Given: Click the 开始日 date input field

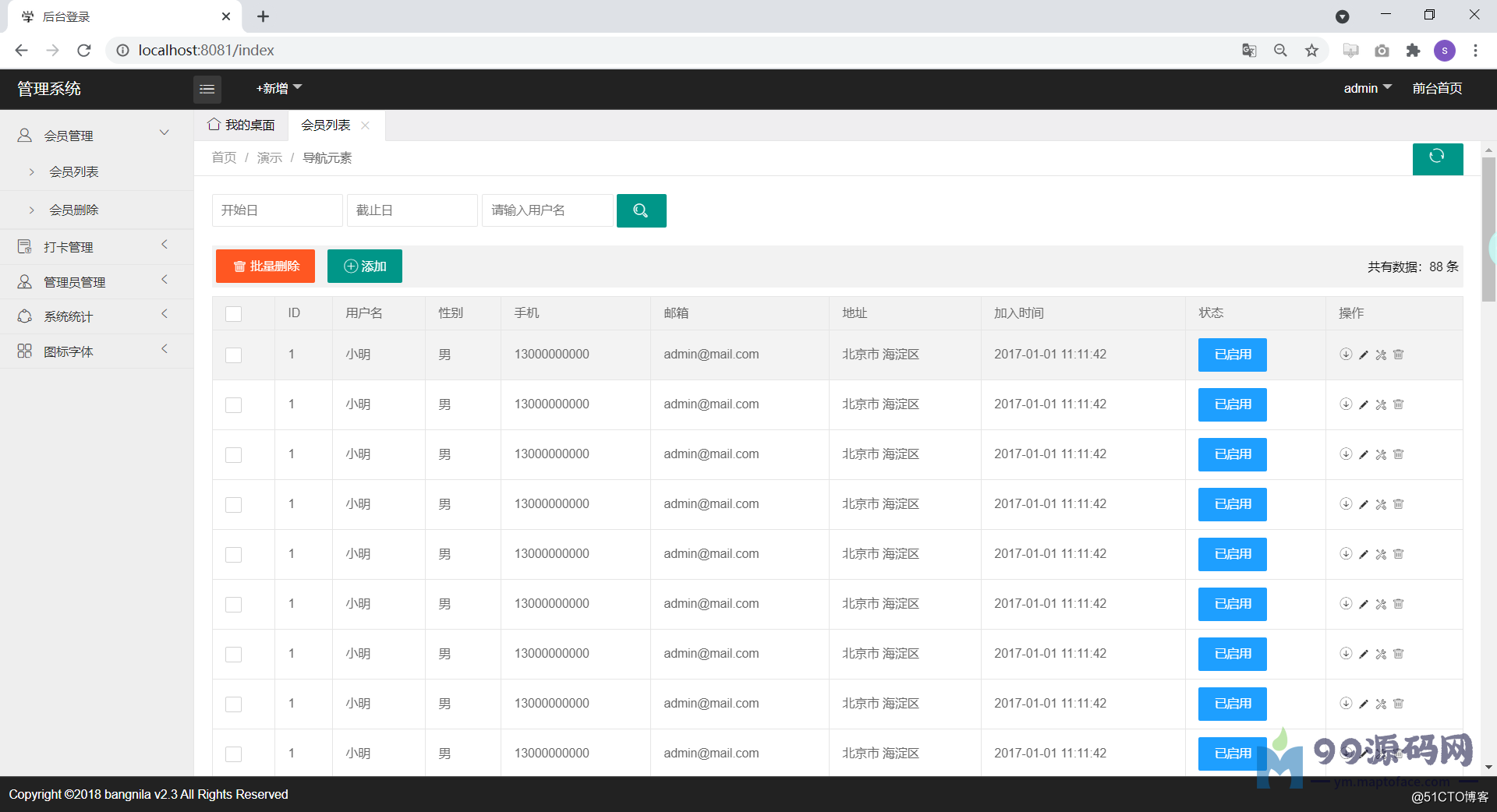Looking at the screenshot, I should tap(277, 210).
